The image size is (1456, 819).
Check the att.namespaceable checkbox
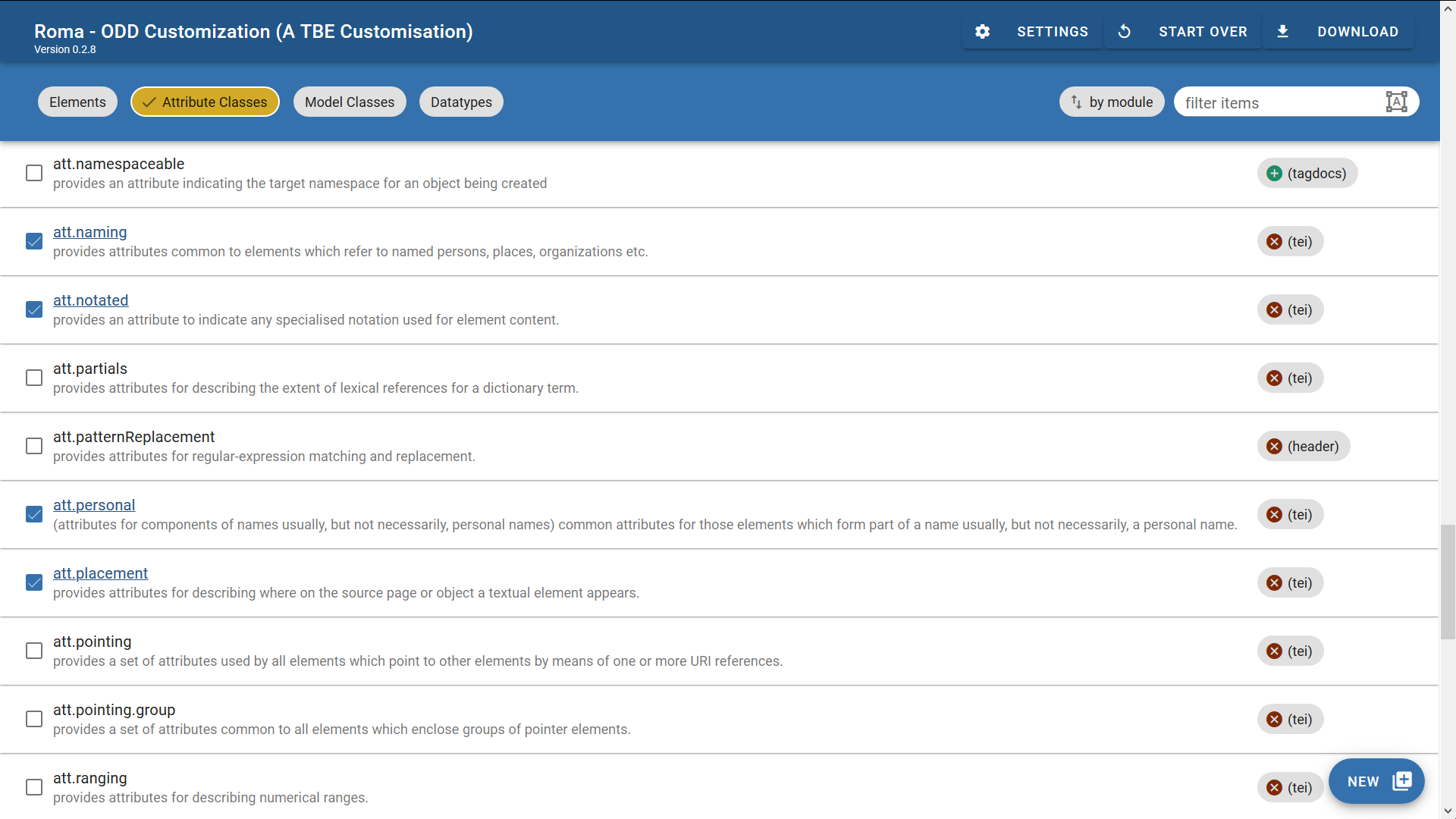pyautogui.click(x=34, y=174)
